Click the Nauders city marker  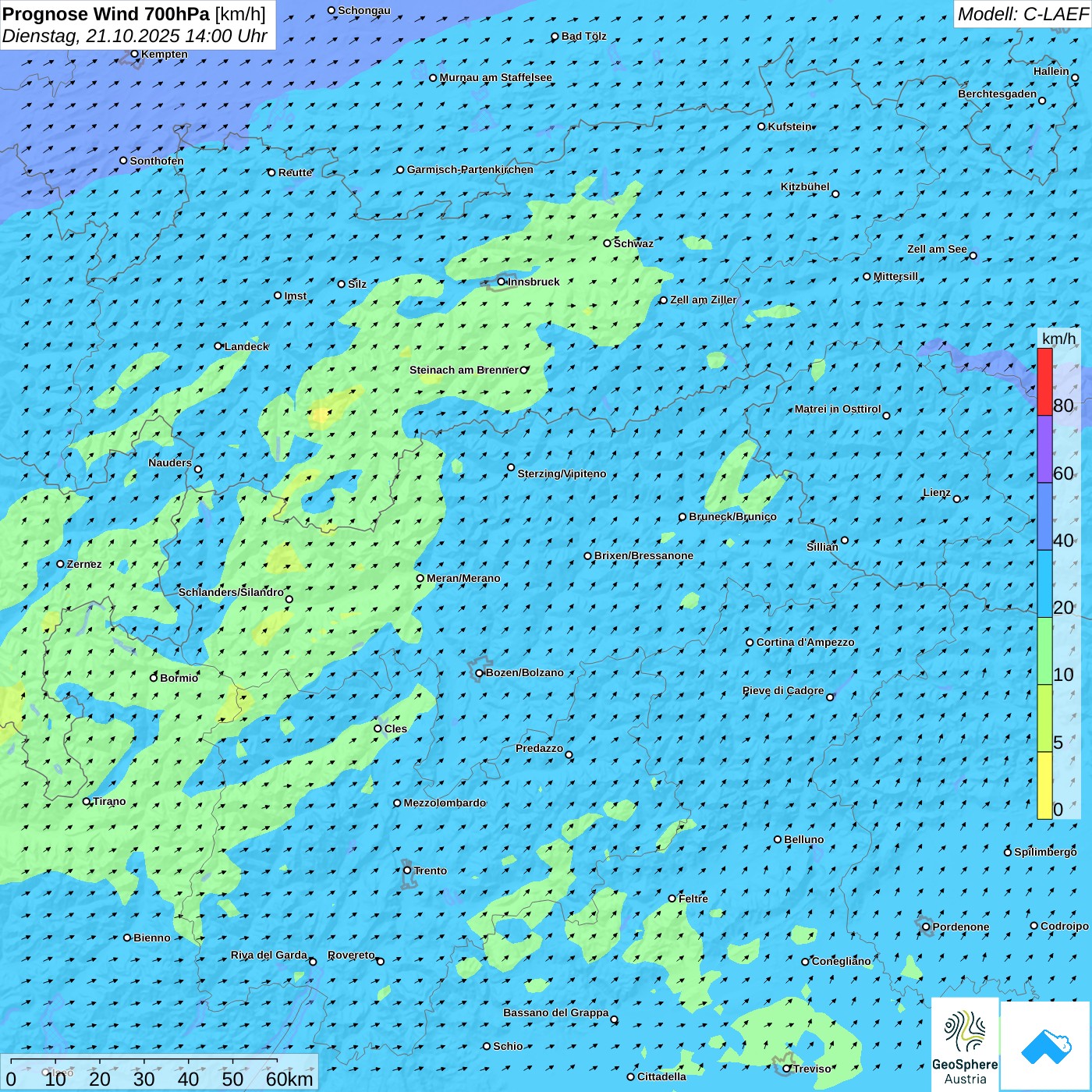198,470
